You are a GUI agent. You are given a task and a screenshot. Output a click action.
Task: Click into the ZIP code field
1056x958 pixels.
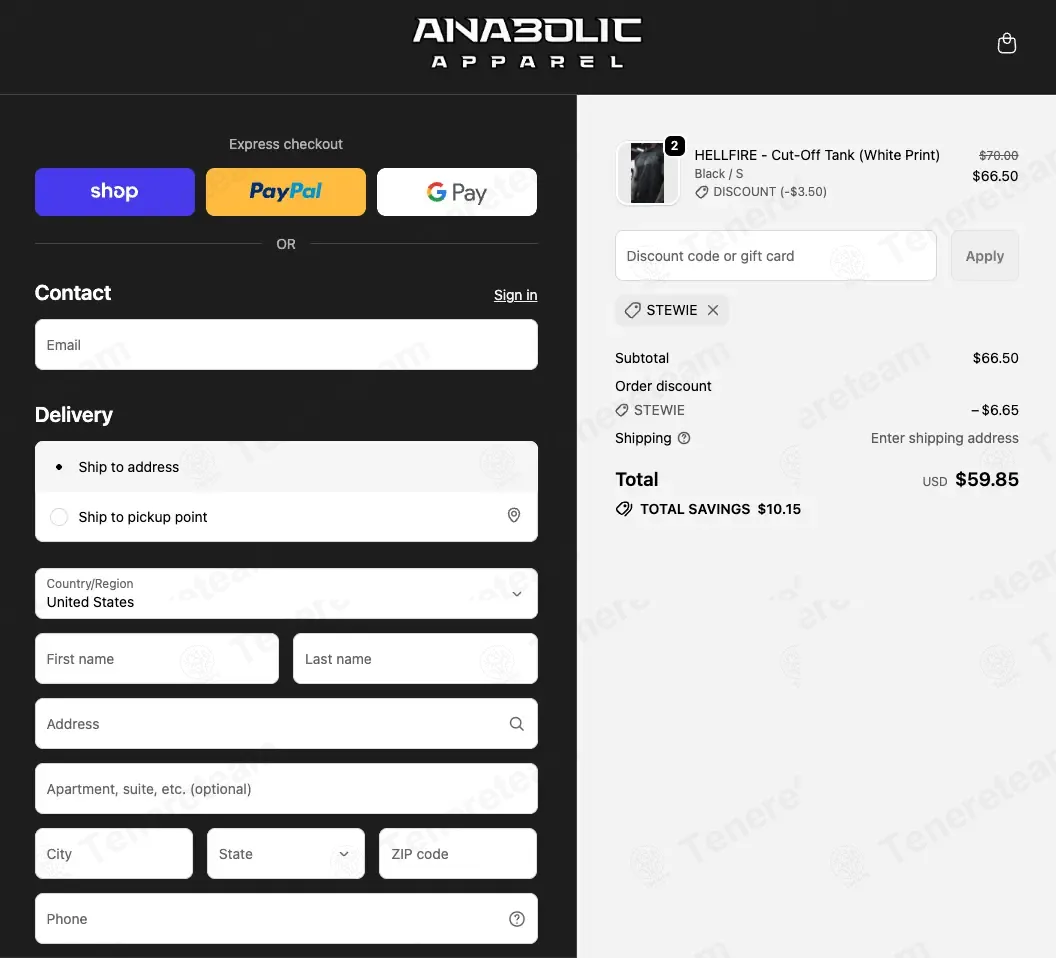[458, 854]
